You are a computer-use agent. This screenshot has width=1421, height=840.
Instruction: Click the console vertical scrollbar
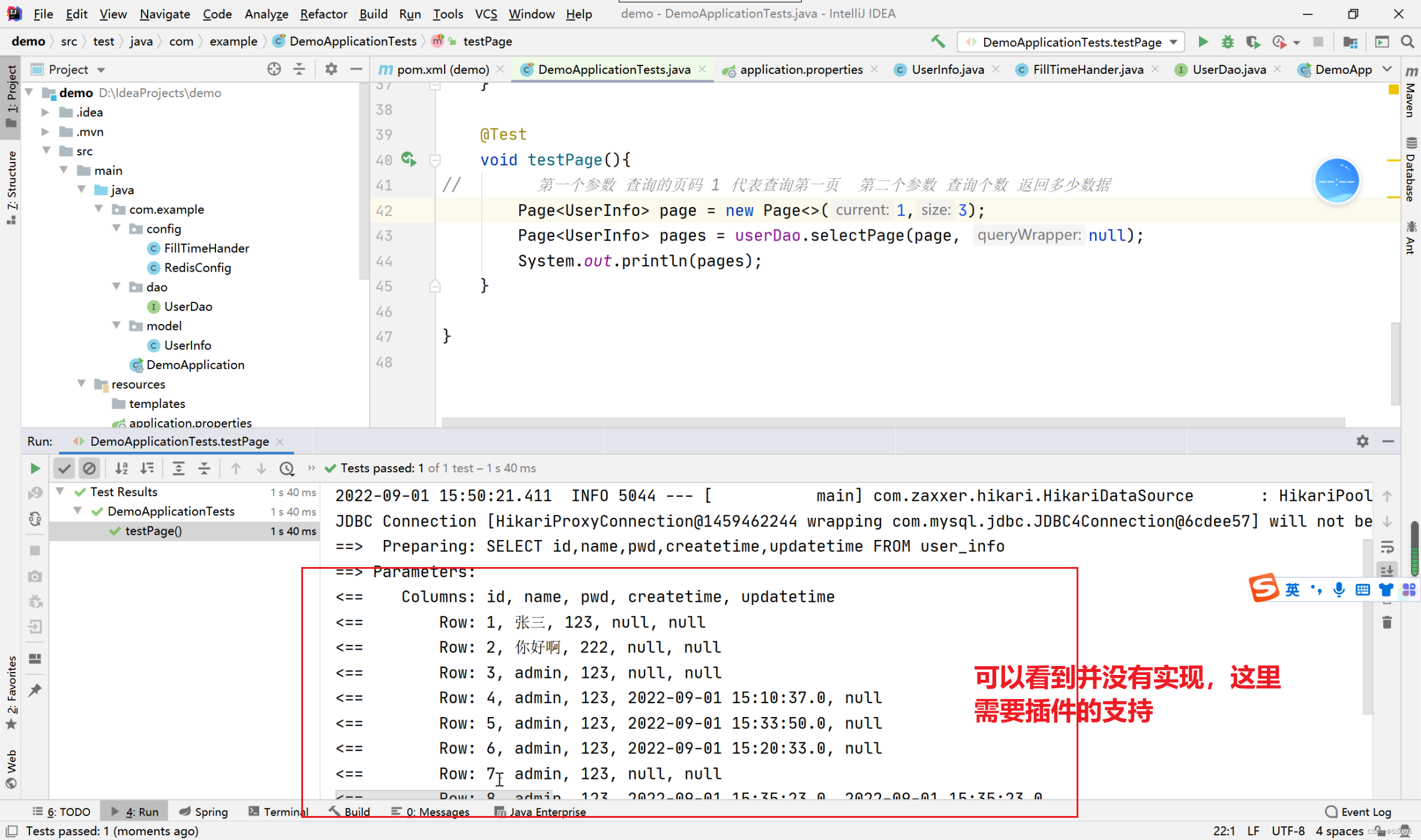[1368, 626]
